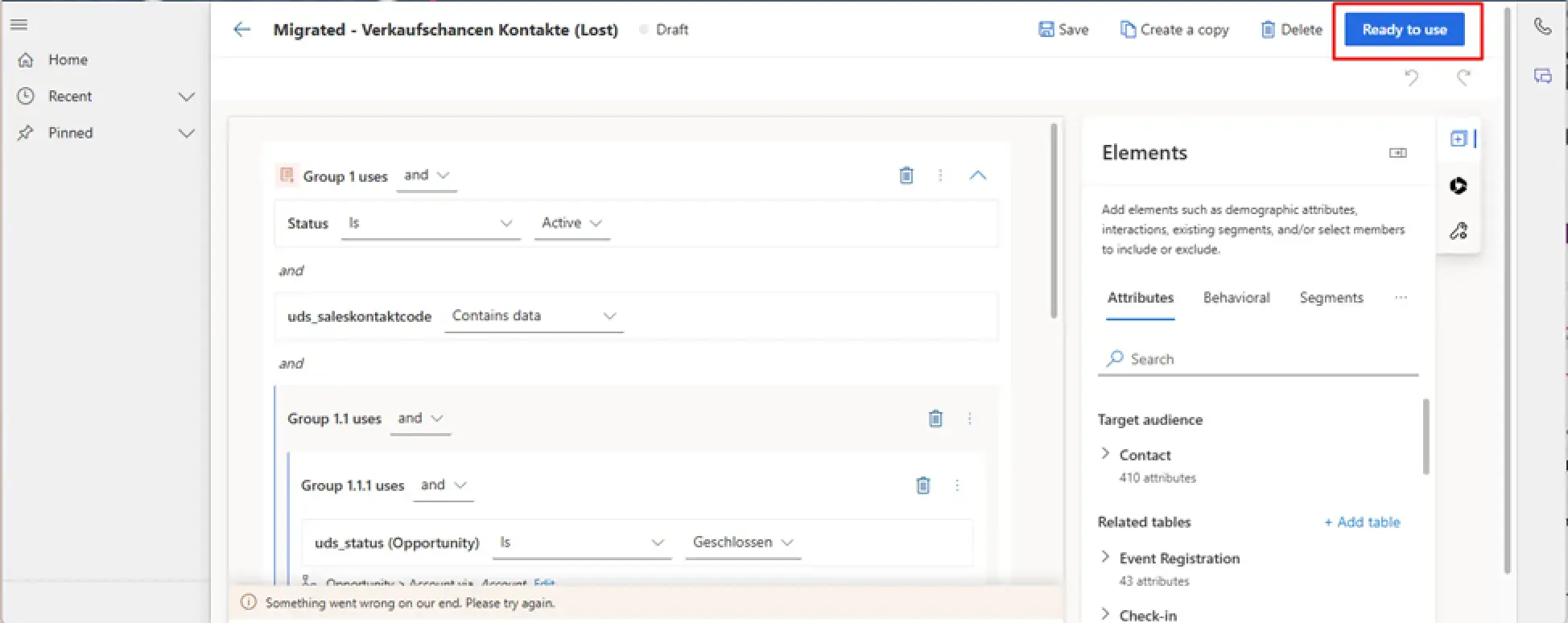Collapse Group 1 with the chevron
Screen dimensions: 1568x623
point(977,175)
